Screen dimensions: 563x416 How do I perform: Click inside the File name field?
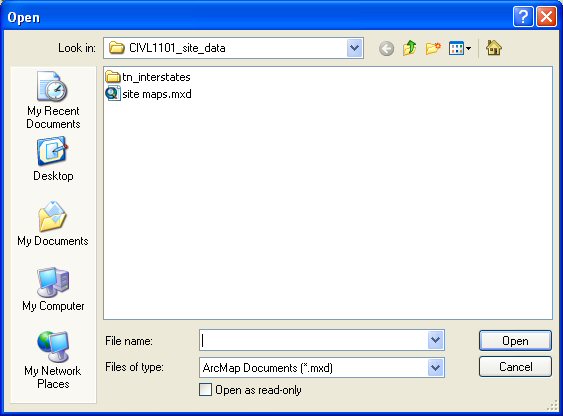[313, 340]
